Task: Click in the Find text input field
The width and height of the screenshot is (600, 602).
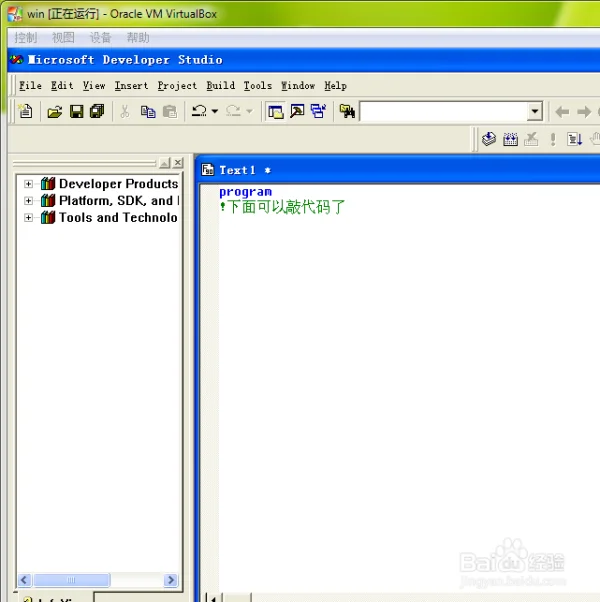Action: click(x=444, y=112)
